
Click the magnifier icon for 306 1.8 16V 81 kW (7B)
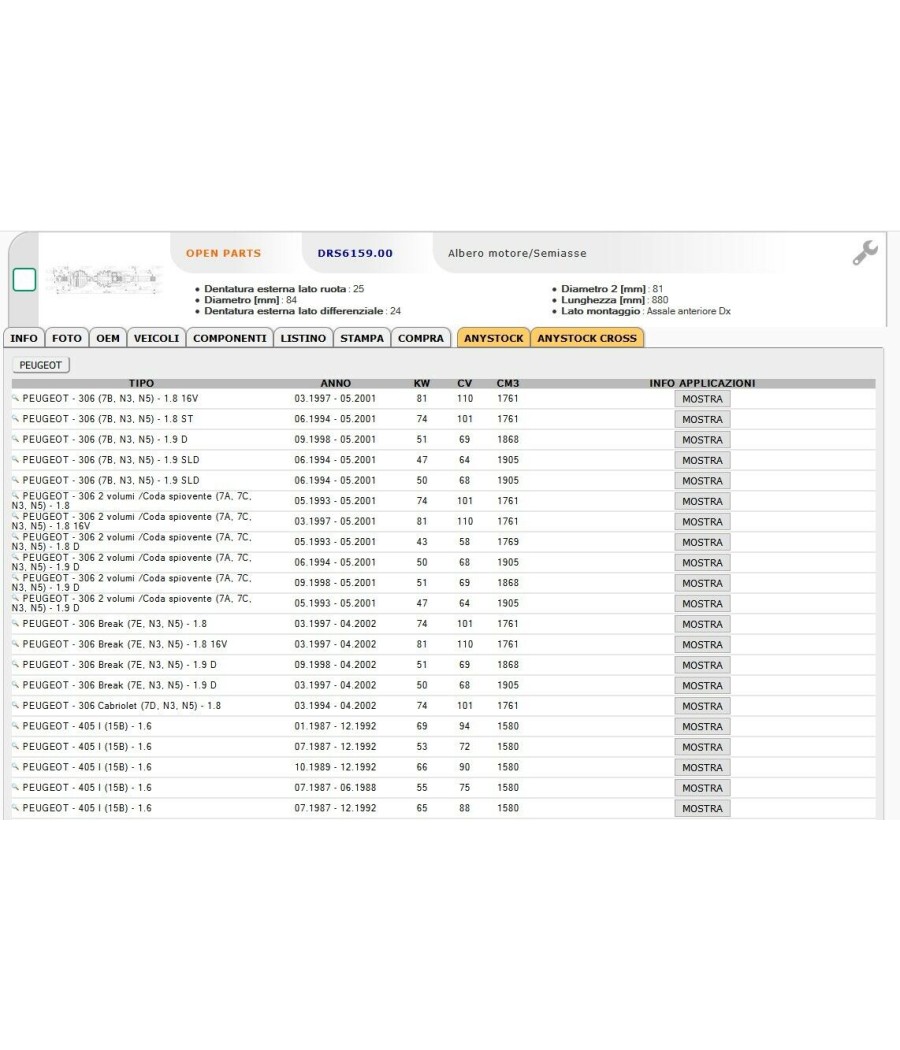pyautogui.click(x=15, y=398)
